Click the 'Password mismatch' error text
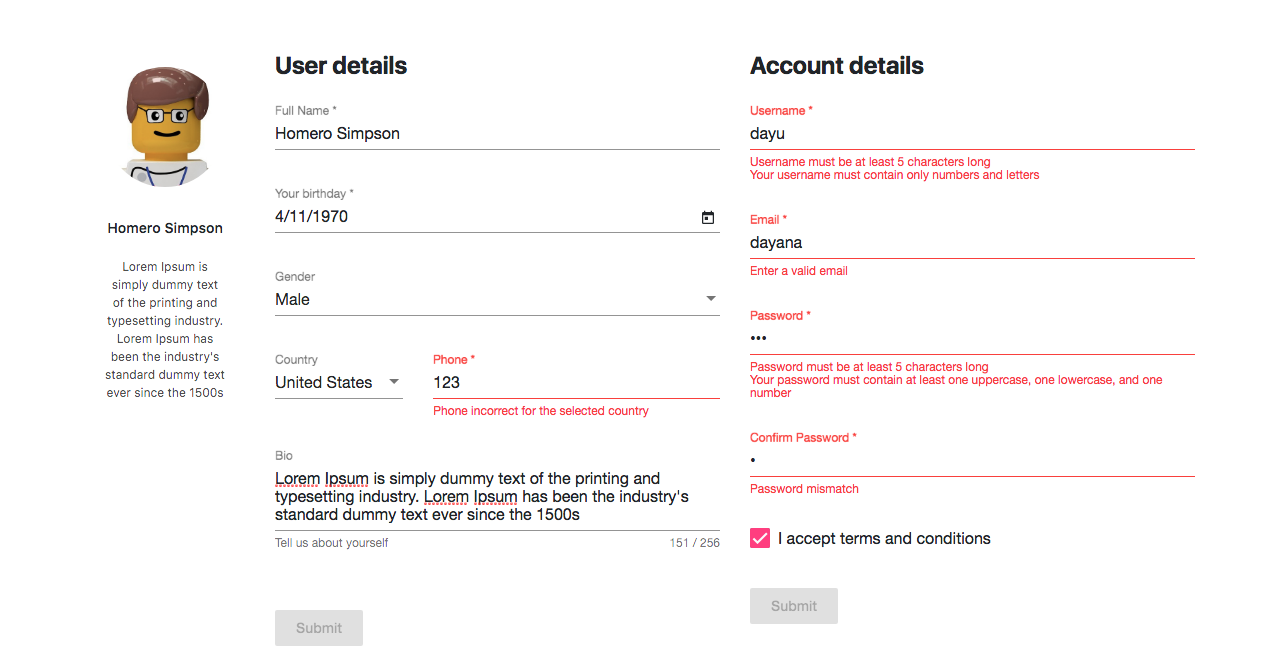This screenshot has height=664, width=1280. [x=804, y=488]
